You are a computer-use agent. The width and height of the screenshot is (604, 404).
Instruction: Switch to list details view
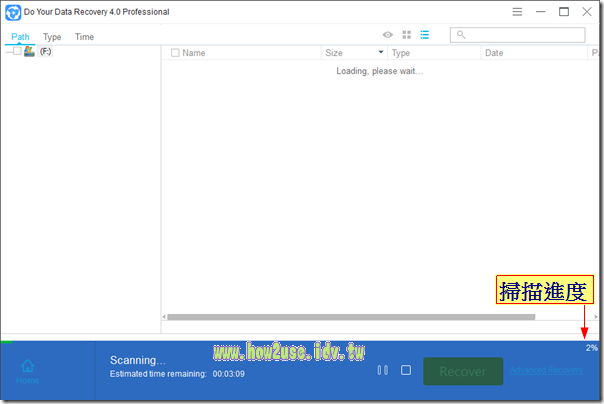424,35
